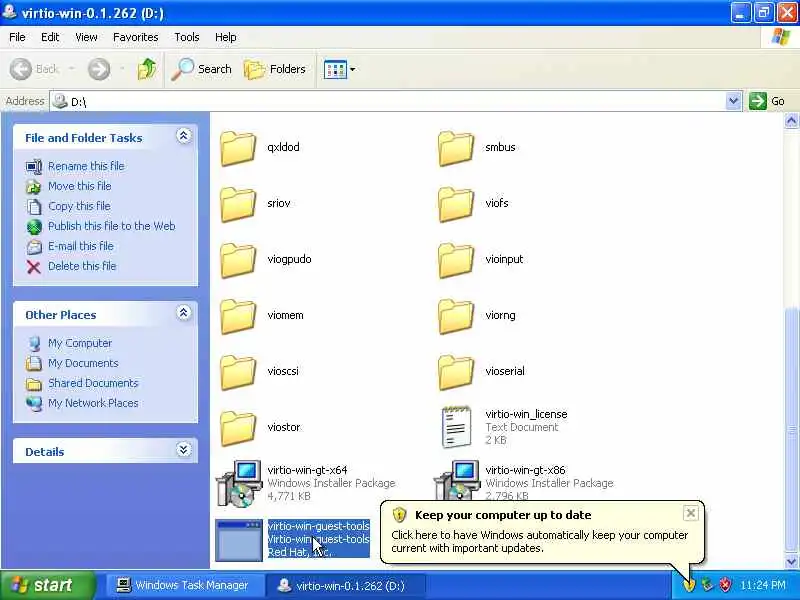
Task: Click Move this file
Action: [80, 186]
